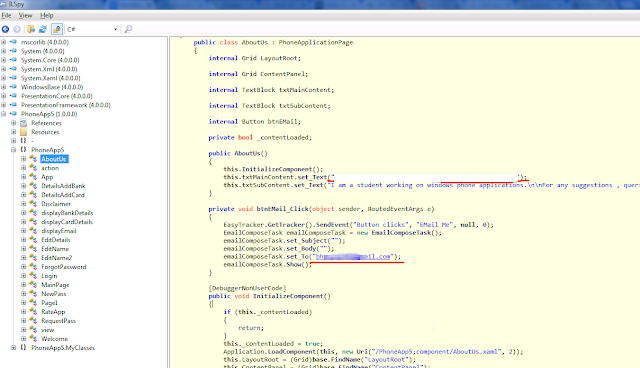Click the ForgotPassword class icon
Viewport: 640px width, 368px height.
point(33,266)
